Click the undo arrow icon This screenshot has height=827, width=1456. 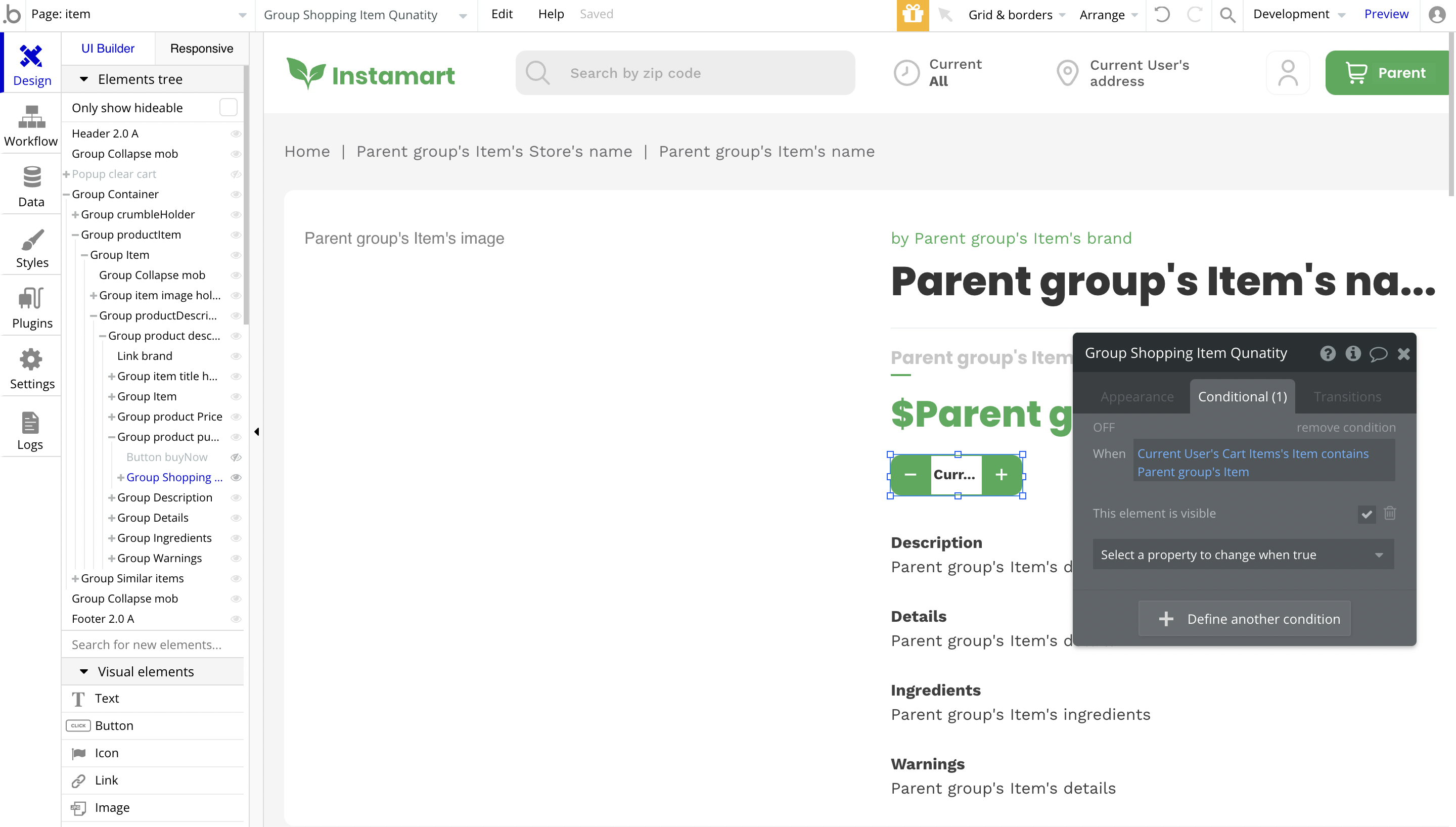point(1162,15)
